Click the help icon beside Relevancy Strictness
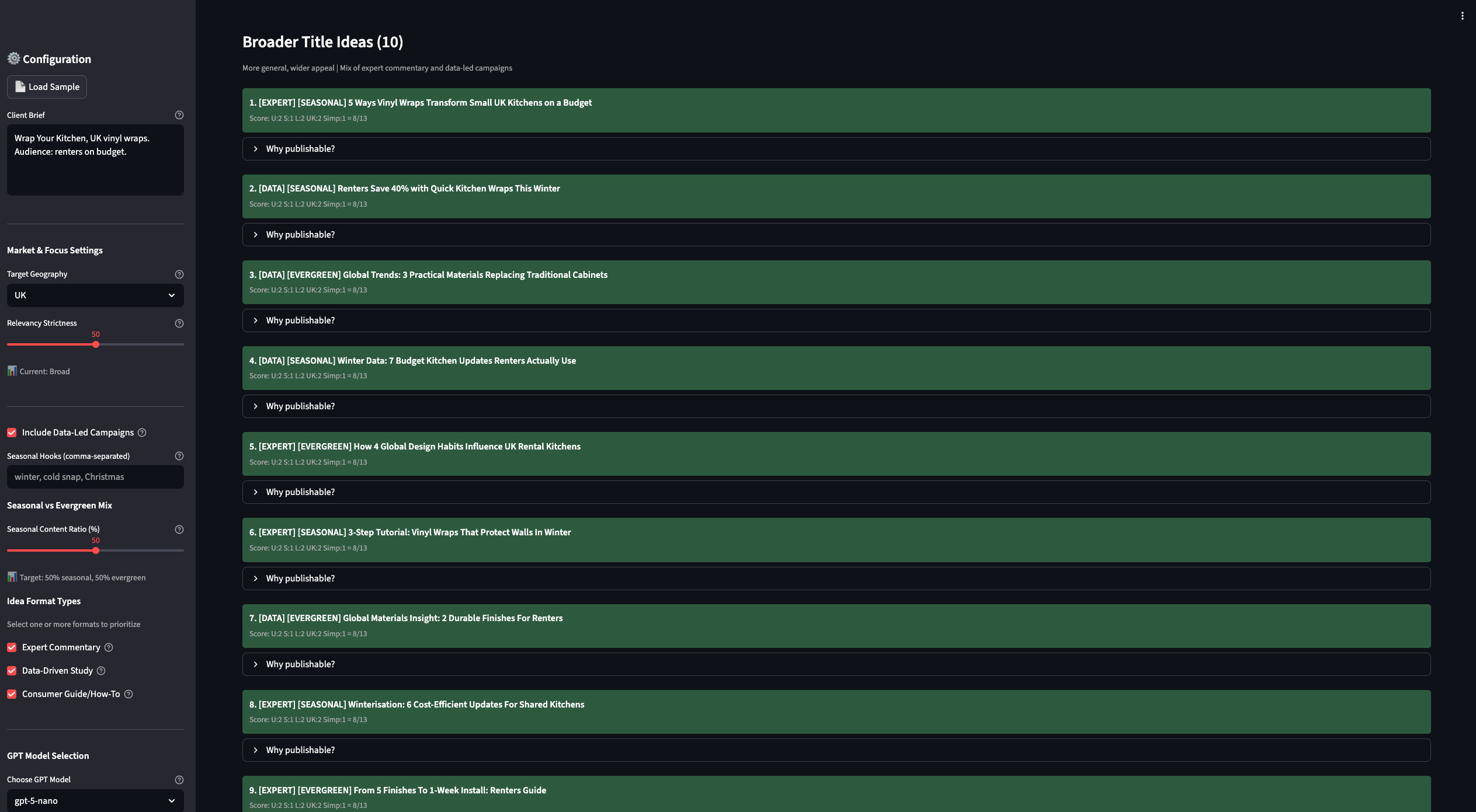This screenshot has width=1476, height=812. click(x=179, y=323)
